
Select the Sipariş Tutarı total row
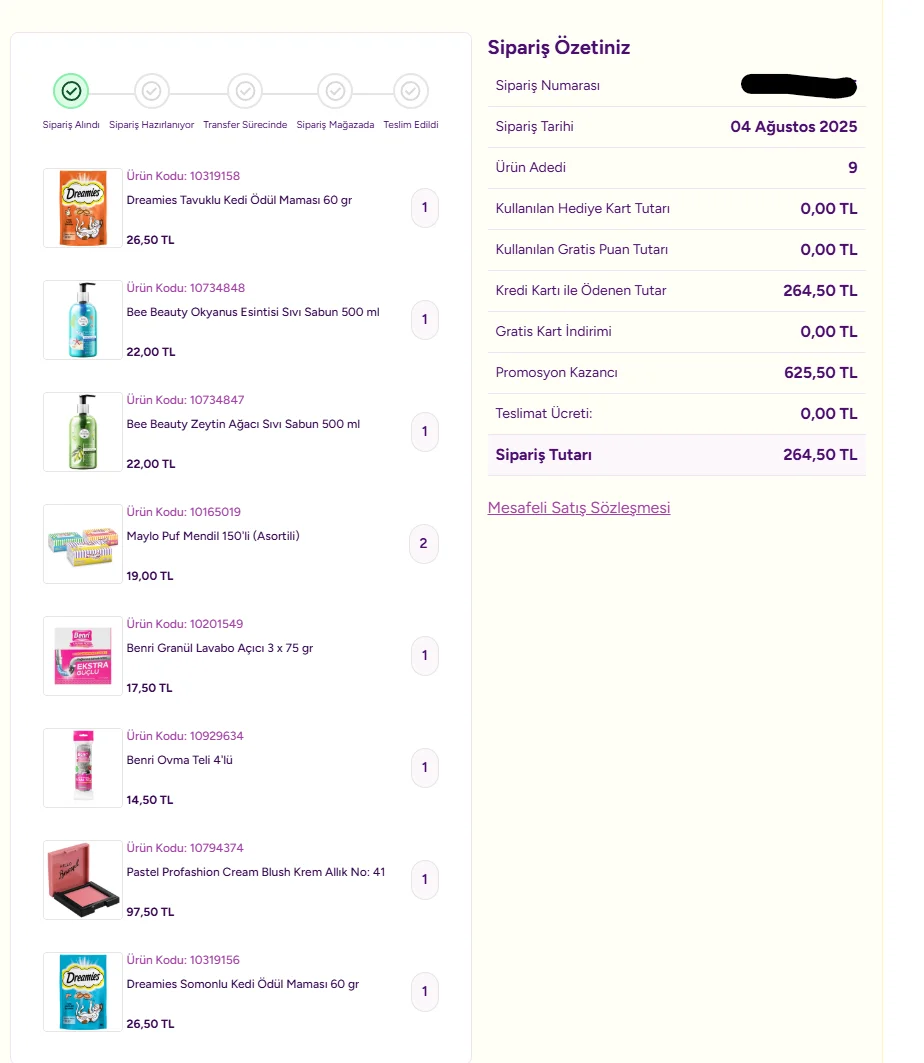click(x=676, y=455)
